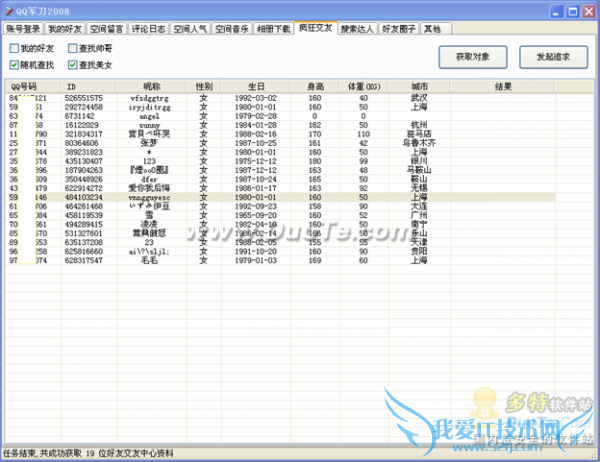Click the 结果 column header
This screenshot has height=462, width=600.
(503, 87)
